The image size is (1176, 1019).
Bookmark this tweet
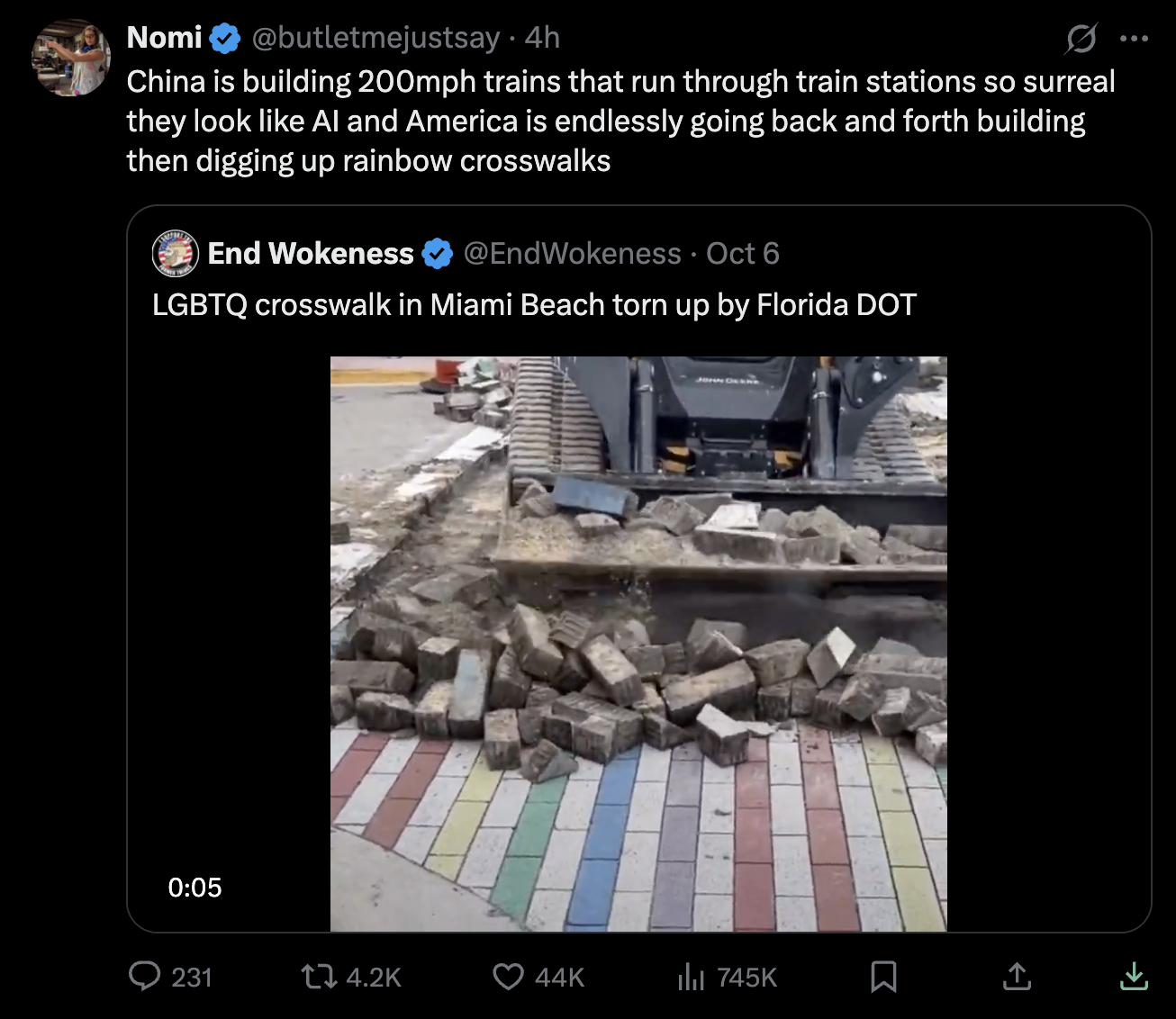[x=883, y=976]
